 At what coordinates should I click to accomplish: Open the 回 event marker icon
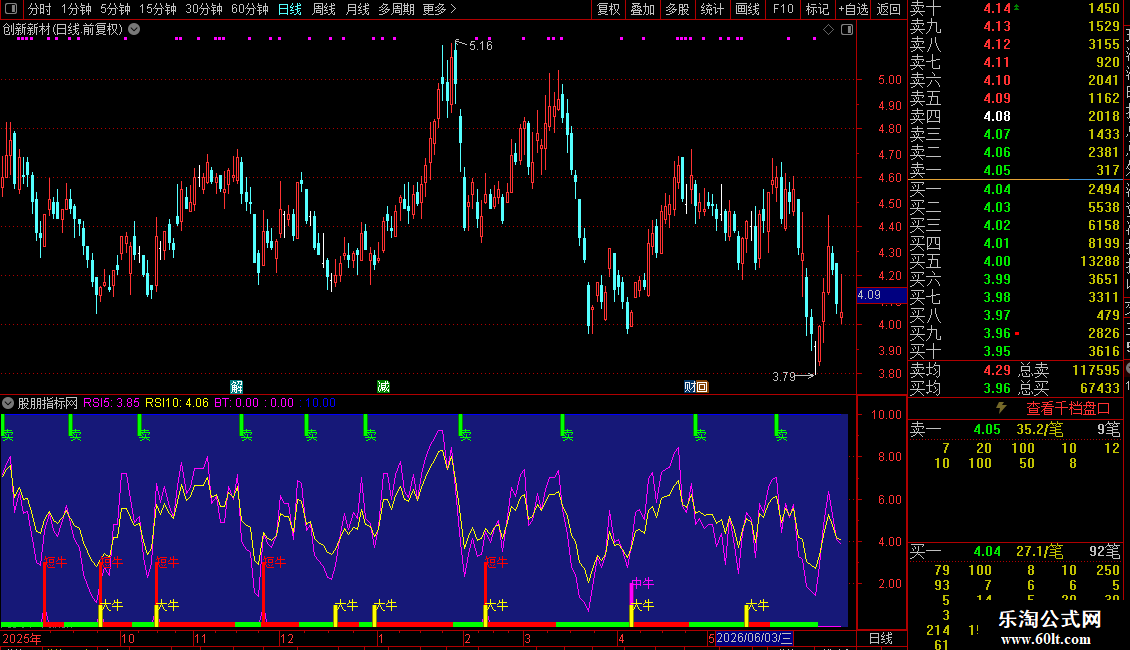point(702,387)
